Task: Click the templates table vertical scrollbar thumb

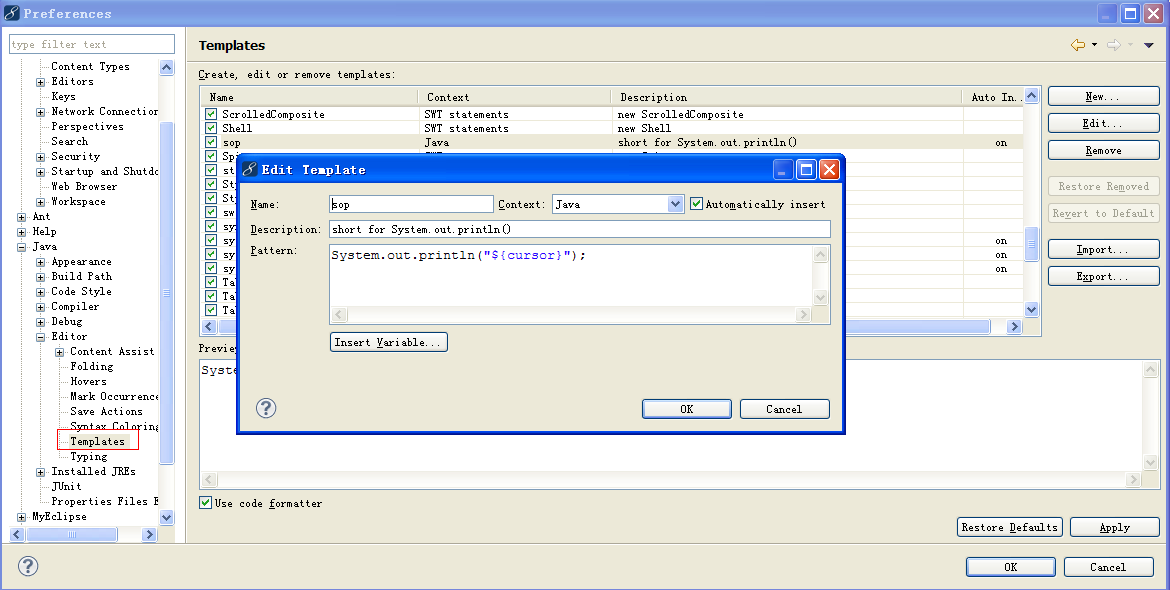Action: 1031,244
